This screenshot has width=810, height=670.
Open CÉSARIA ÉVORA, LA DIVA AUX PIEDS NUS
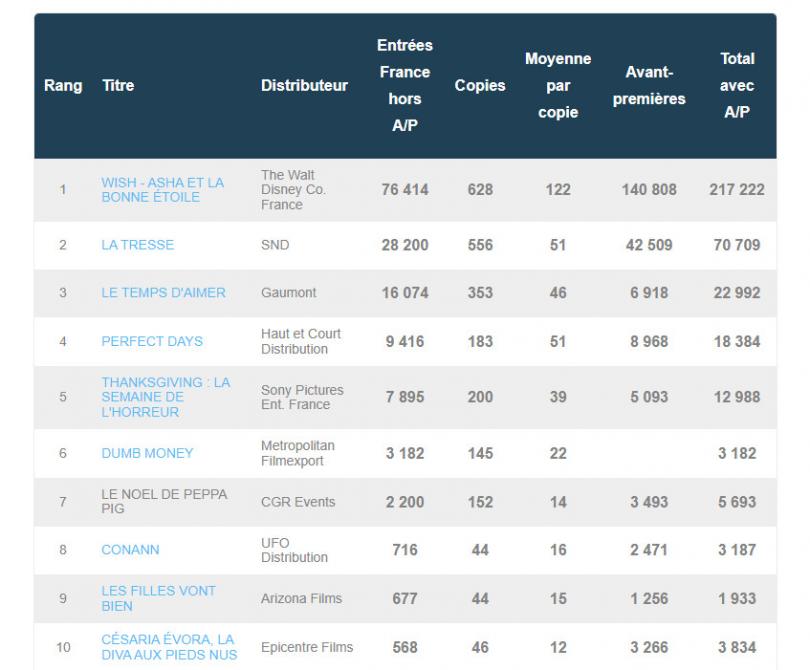click(168, 647)
